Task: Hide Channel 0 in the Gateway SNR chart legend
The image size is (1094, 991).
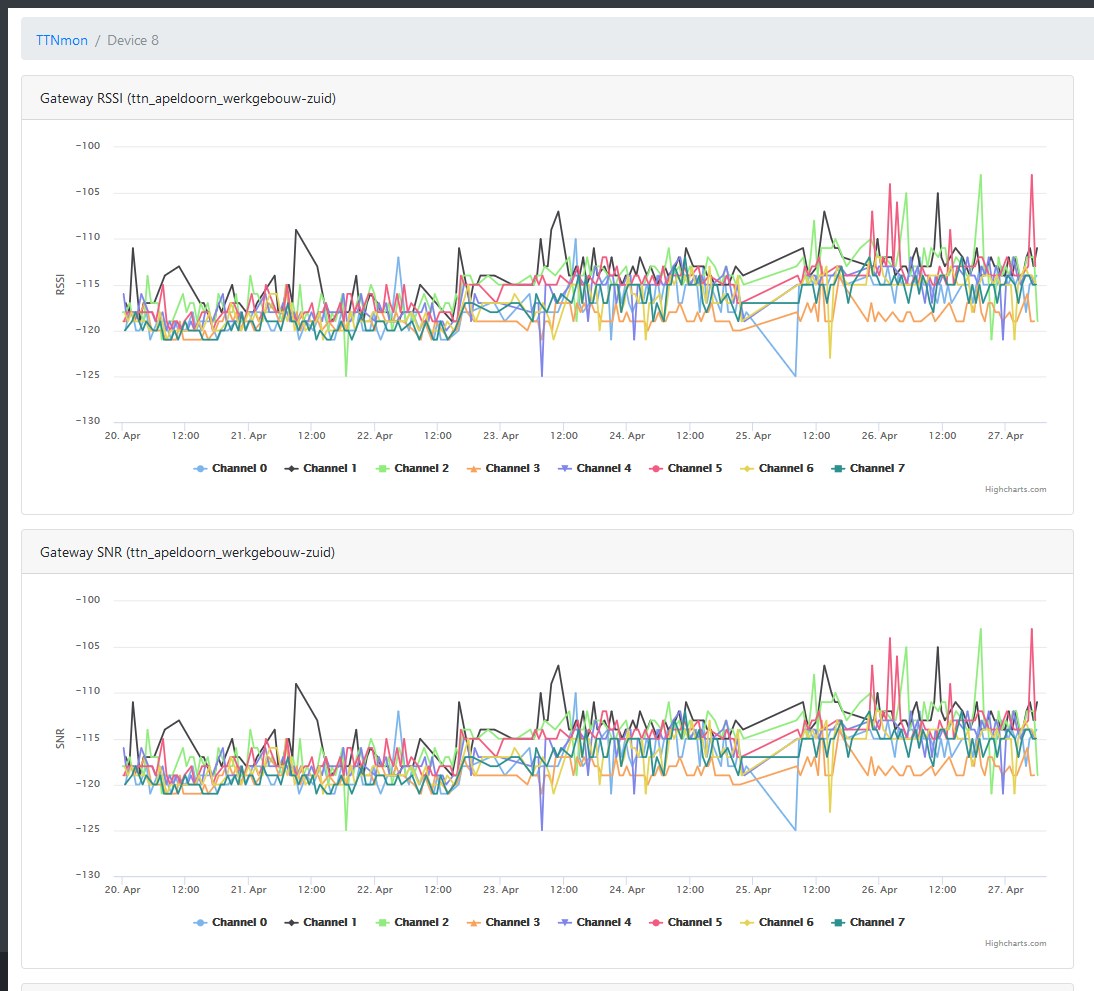Action: (230, 923)
